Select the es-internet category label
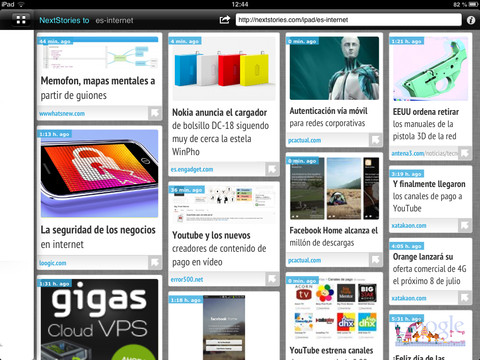 tap(114, 20)
